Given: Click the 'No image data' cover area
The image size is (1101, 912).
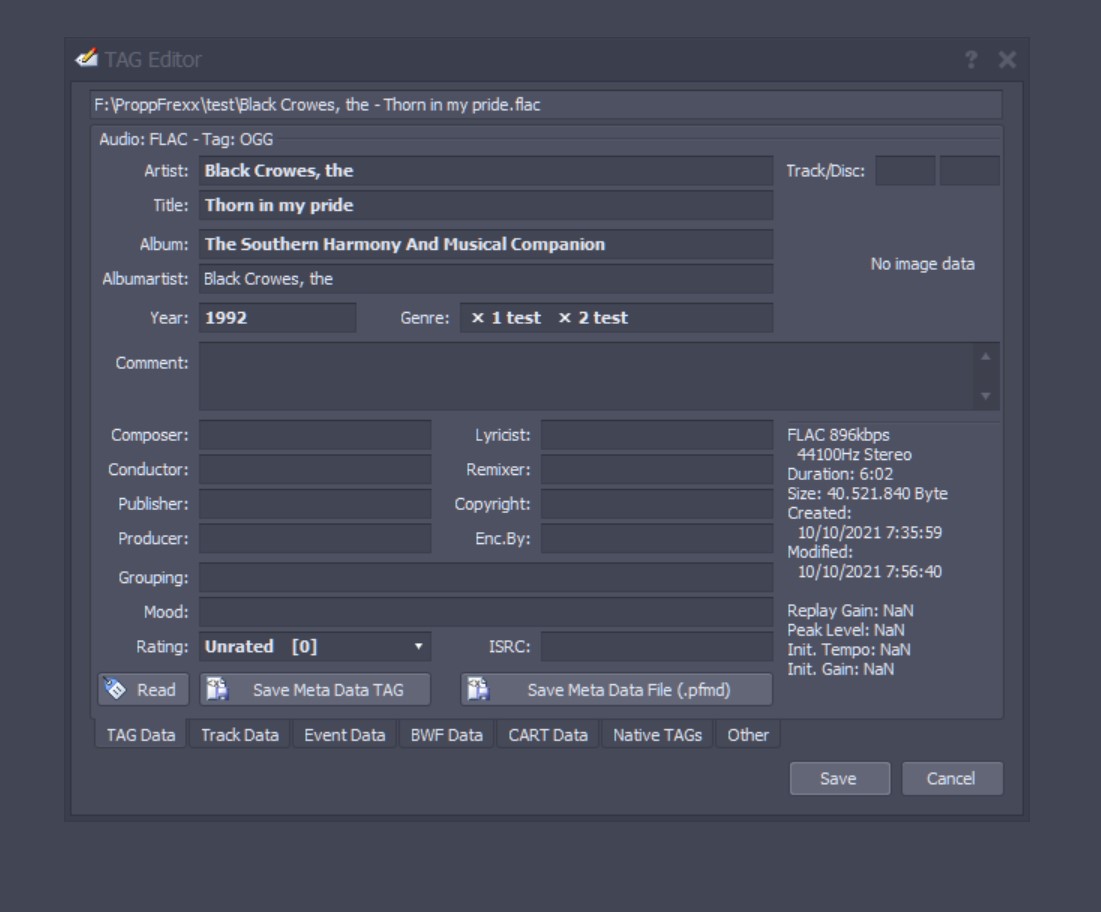Looking at the screenshot, I should (x=923, y=264).
